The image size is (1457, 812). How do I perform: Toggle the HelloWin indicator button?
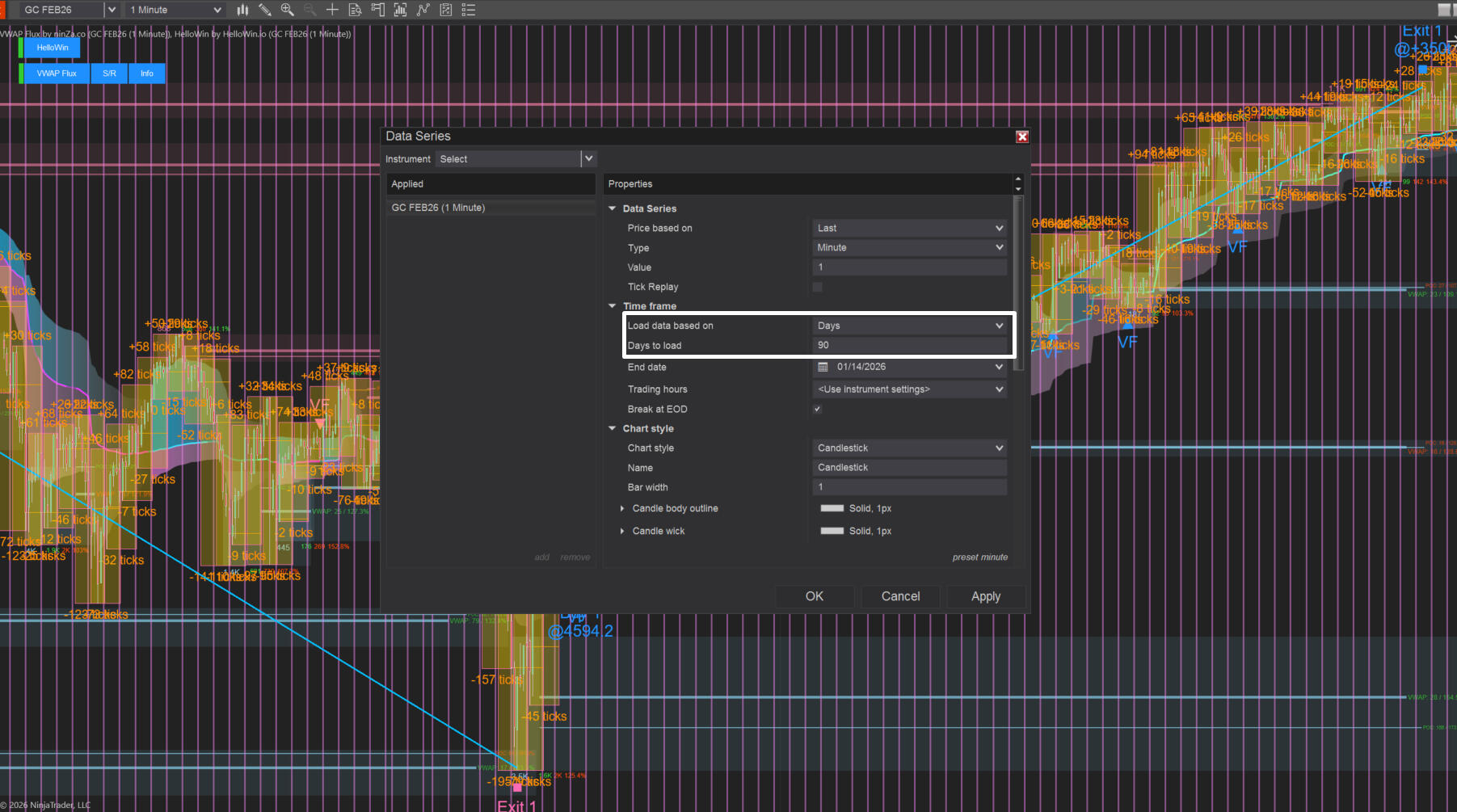coord(53,48)
